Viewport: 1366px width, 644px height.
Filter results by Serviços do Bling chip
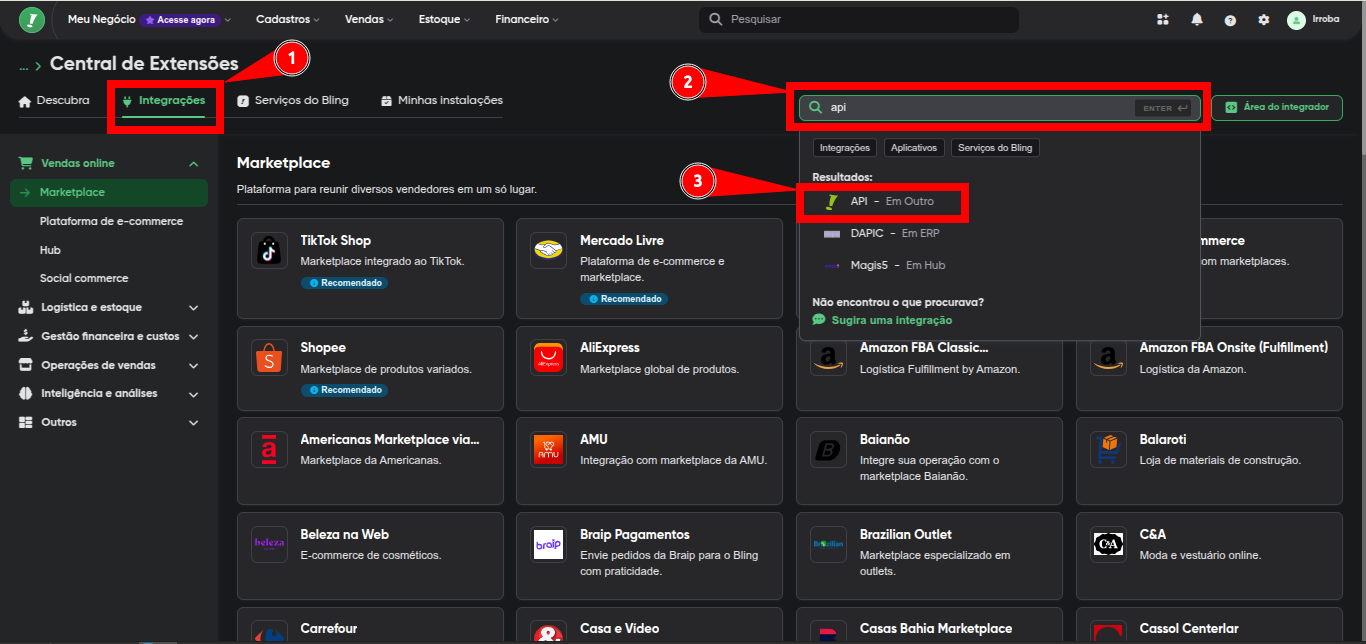[995, 147]
